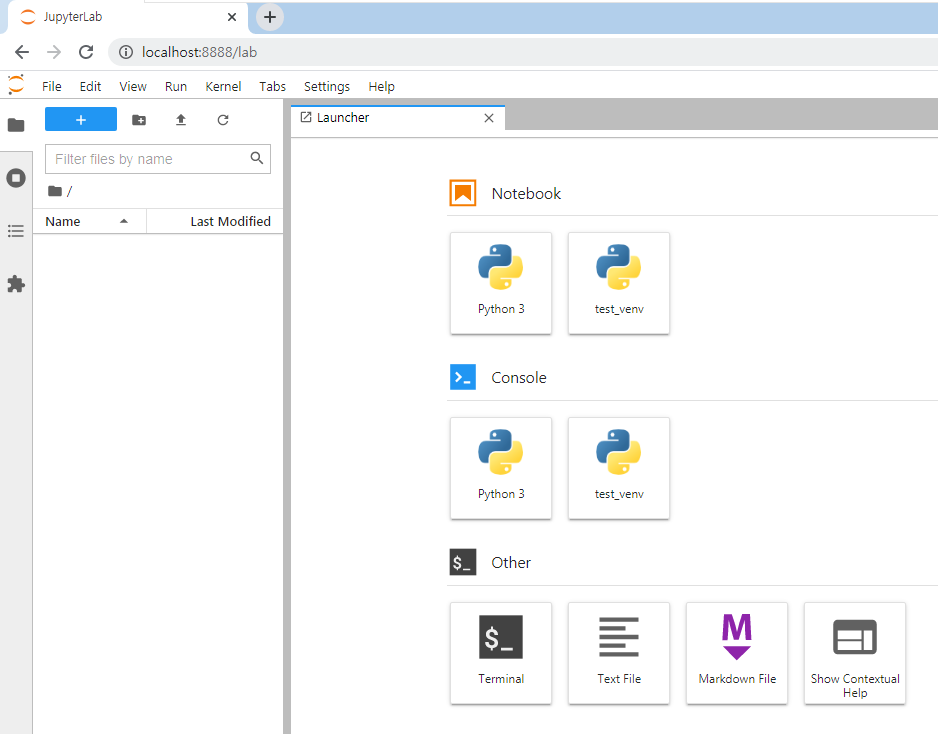The width and height of the screenshot is (938, 734).
Task: Launch a Python 3 notebook
Action: pos(501,283)
